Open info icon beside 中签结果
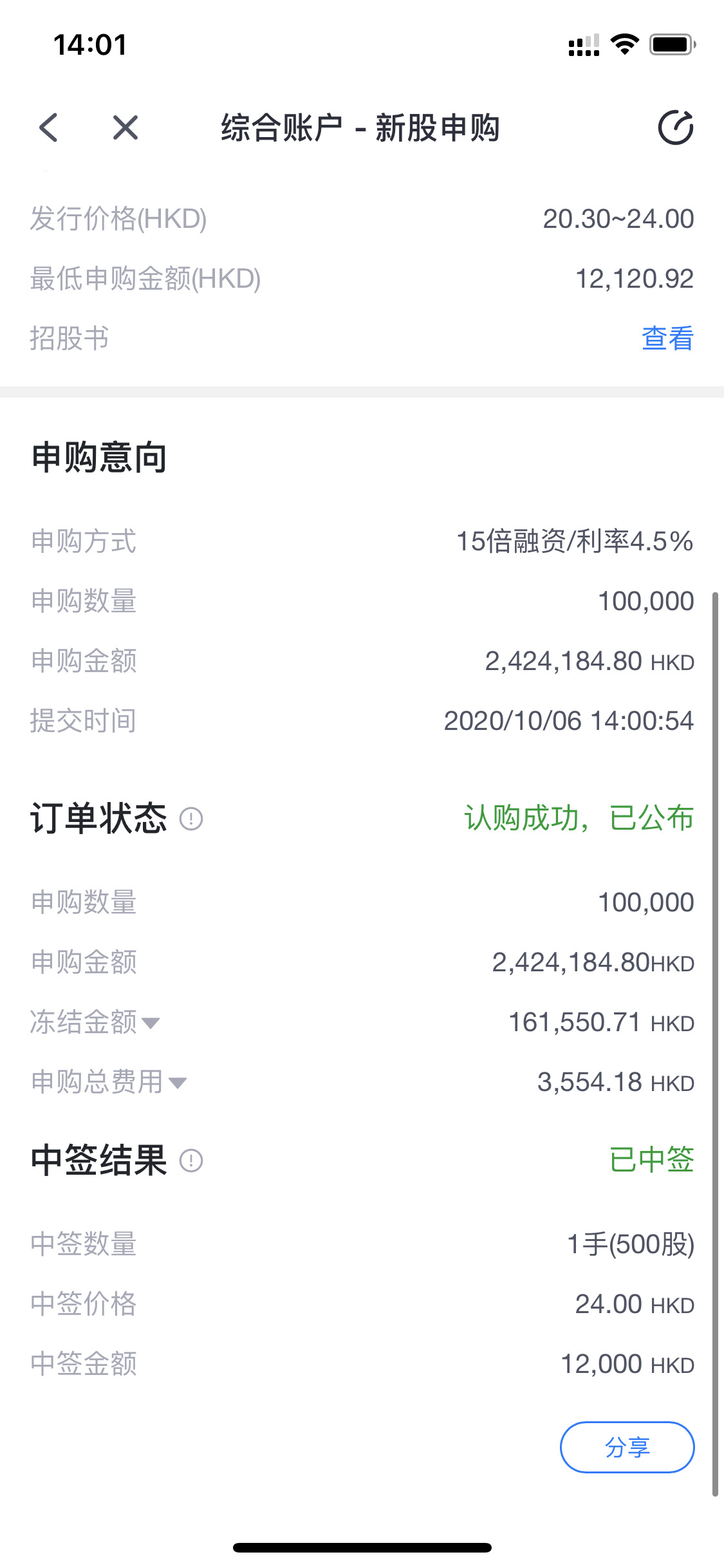The width and height of the screenshot is (724, 1568). [191, 1161]
